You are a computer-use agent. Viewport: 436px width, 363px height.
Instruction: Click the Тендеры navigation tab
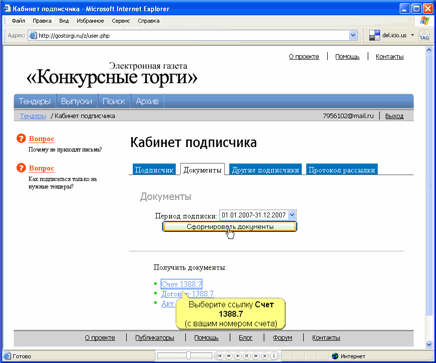pos(35,101)
